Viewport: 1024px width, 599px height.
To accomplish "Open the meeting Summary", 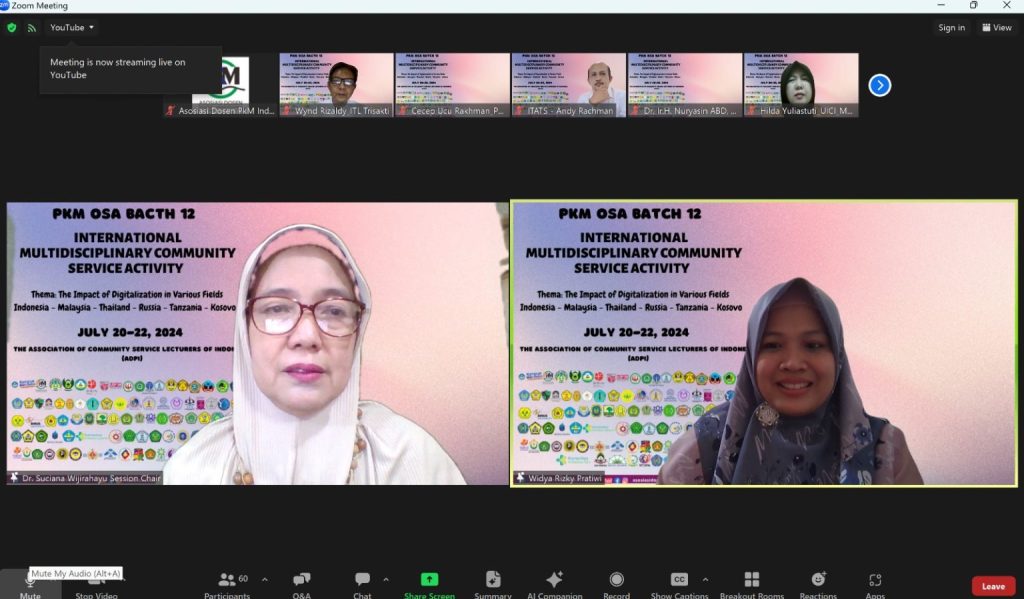I will click(493, 583).
